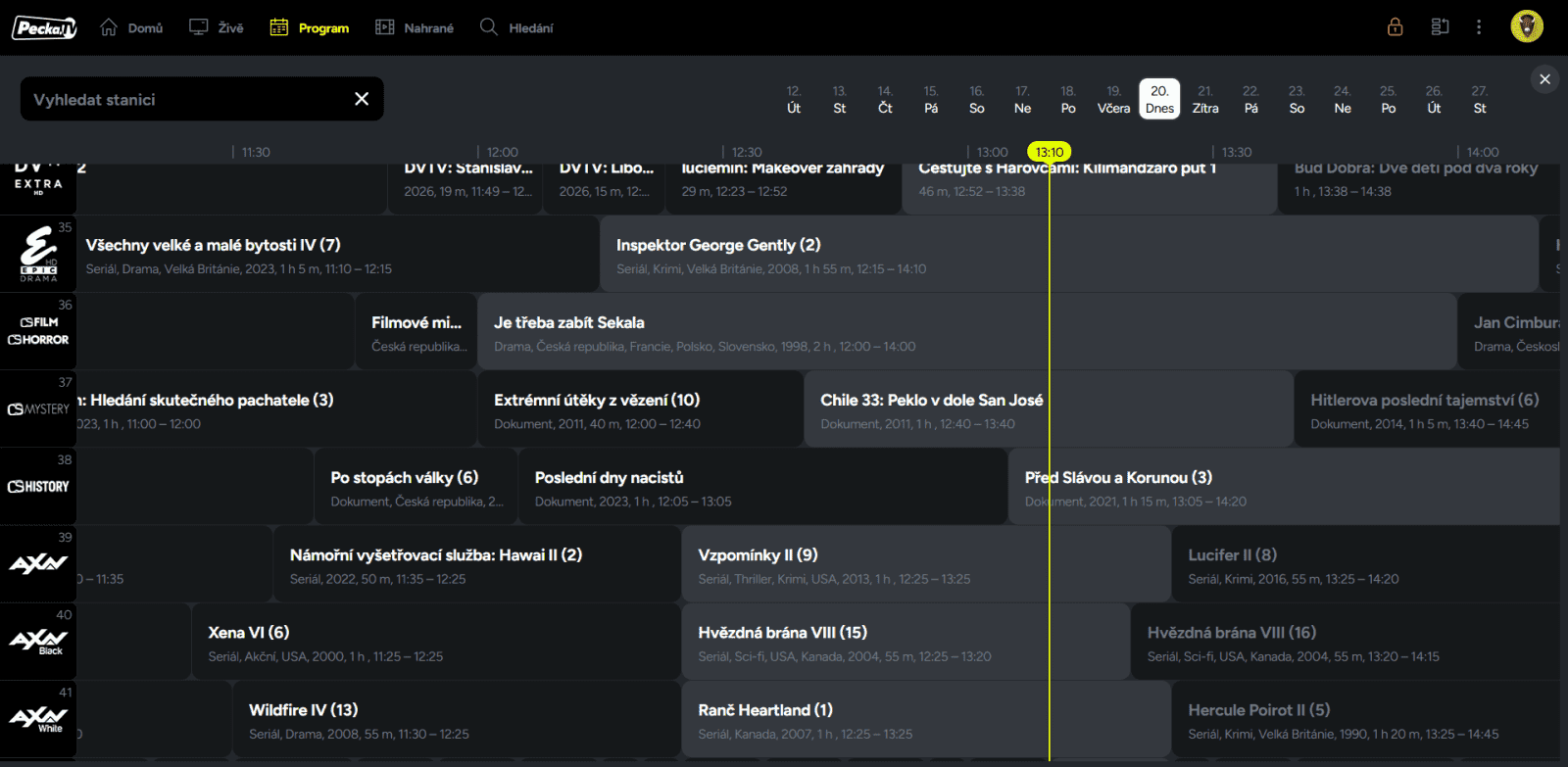1568x767 pixels.
Task: Open Makeover zahrady program
Action: click(x=783, y=187)
